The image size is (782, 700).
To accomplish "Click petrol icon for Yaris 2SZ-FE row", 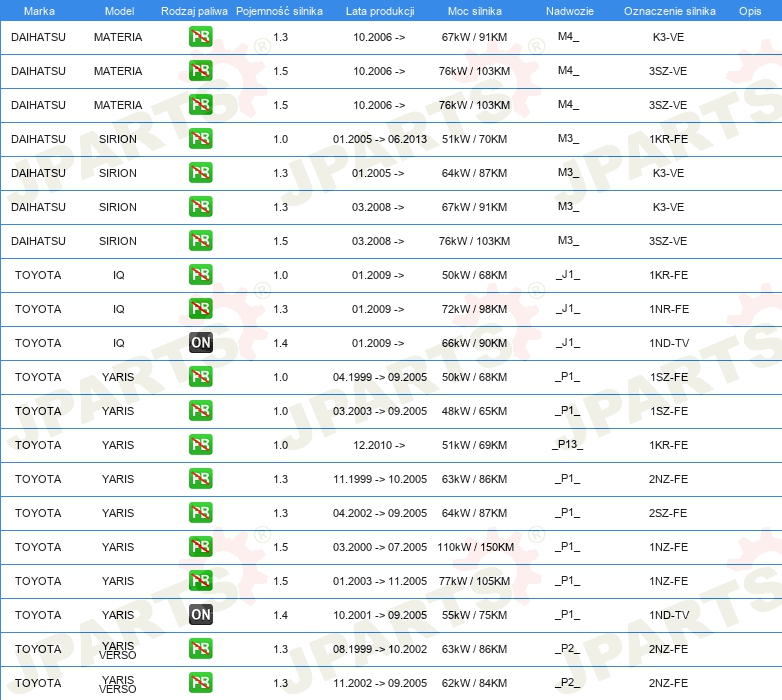I will [x=200, y=512].
